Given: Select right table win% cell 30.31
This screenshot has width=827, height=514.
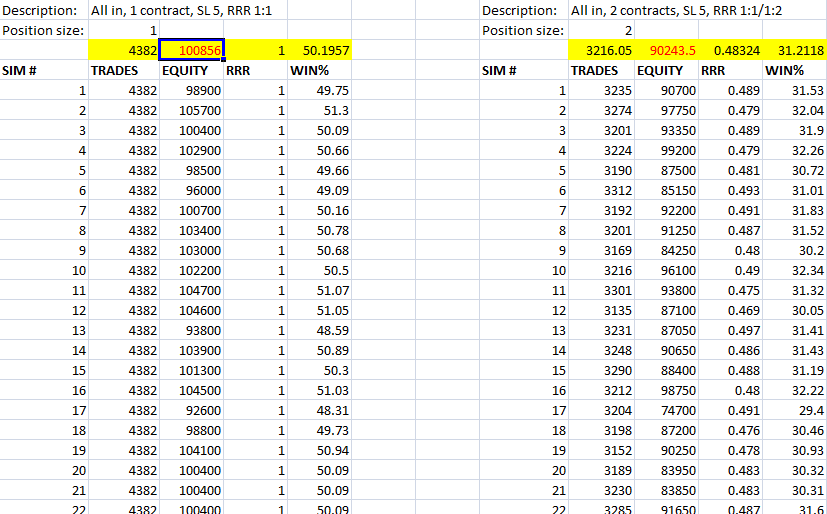Looking at the screenshot, I should click(795, 491).
